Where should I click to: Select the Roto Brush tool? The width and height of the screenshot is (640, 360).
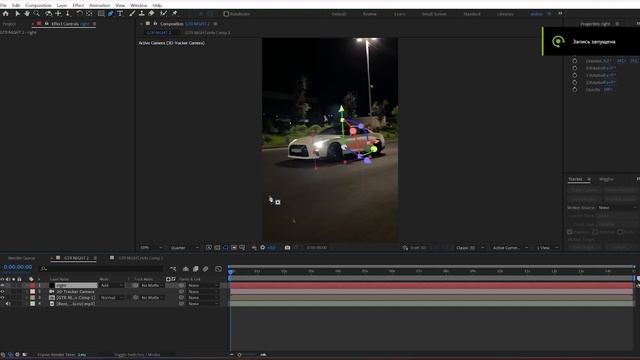[163, 13]
